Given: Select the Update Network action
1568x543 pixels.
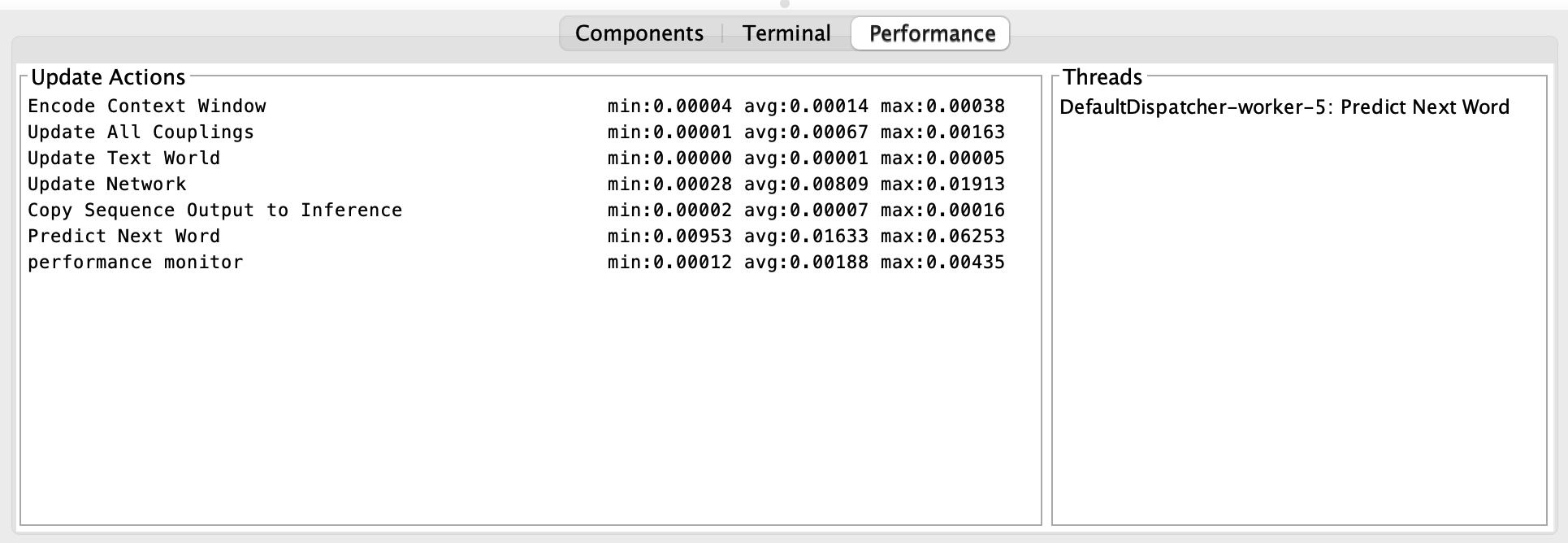Looking at the screenshot, I should pos(106,184).
